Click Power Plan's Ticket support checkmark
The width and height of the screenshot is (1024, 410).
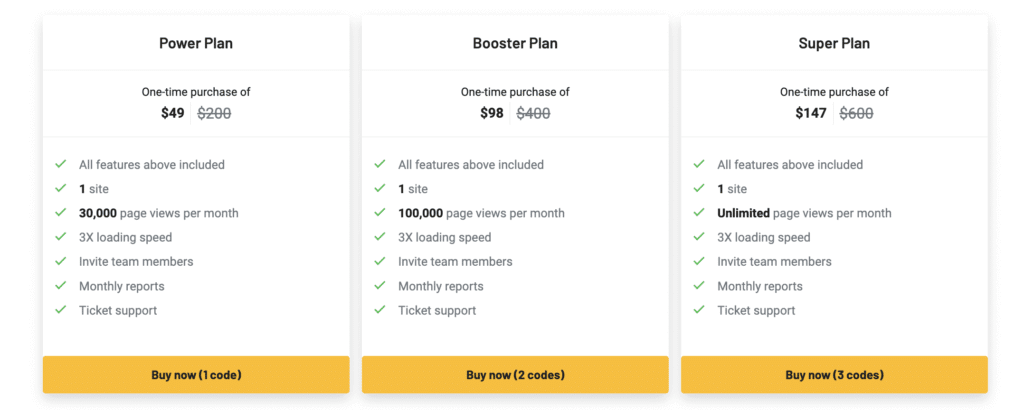click(61, 310)
